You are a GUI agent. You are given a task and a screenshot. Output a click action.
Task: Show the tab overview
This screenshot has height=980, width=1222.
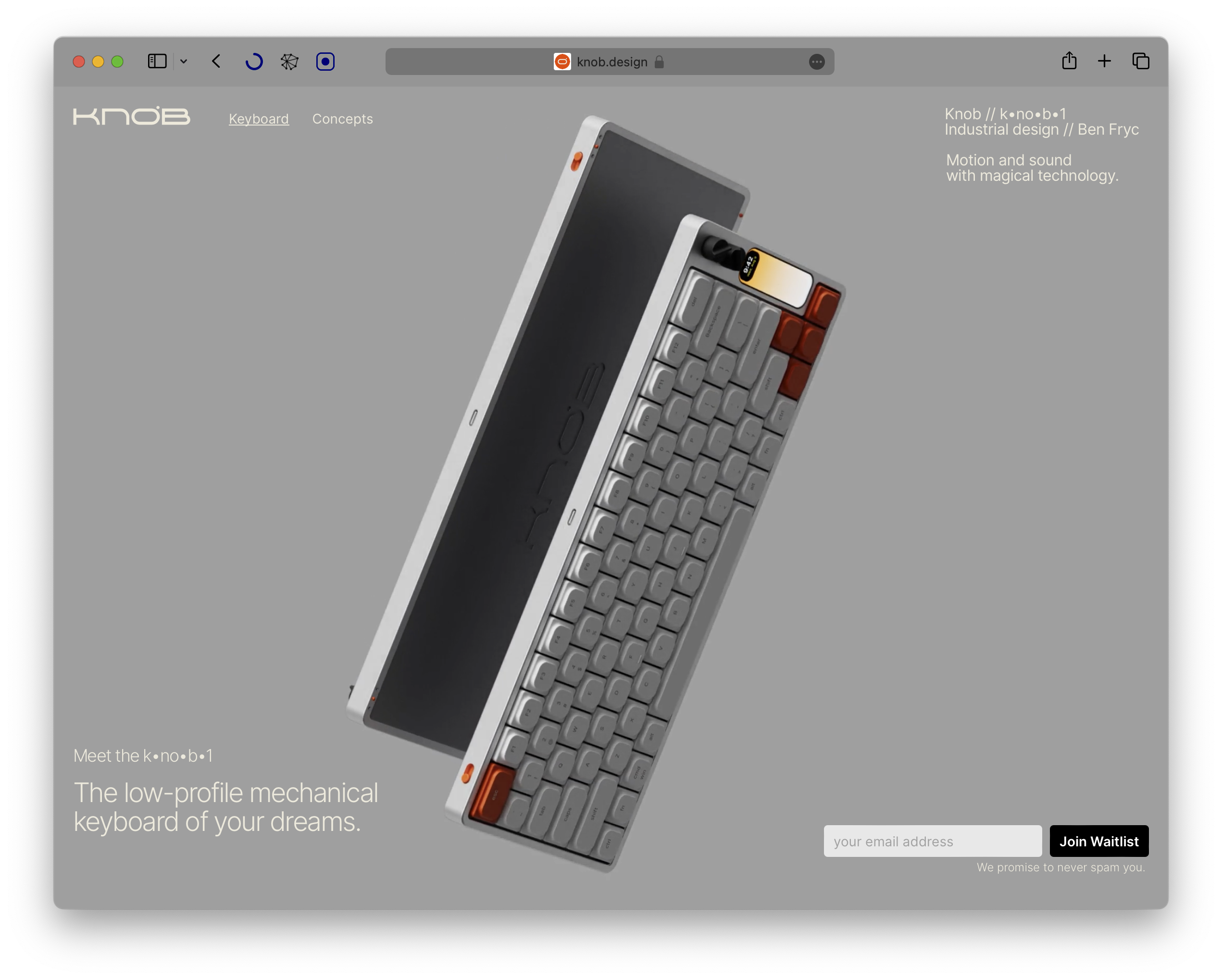(1140, 61)
